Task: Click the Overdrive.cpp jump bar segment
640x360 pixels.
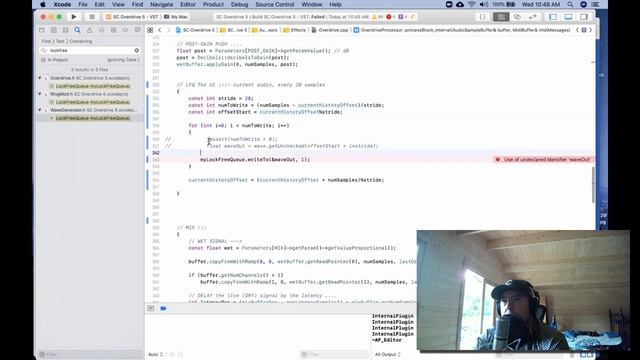Action: (329, 30)
